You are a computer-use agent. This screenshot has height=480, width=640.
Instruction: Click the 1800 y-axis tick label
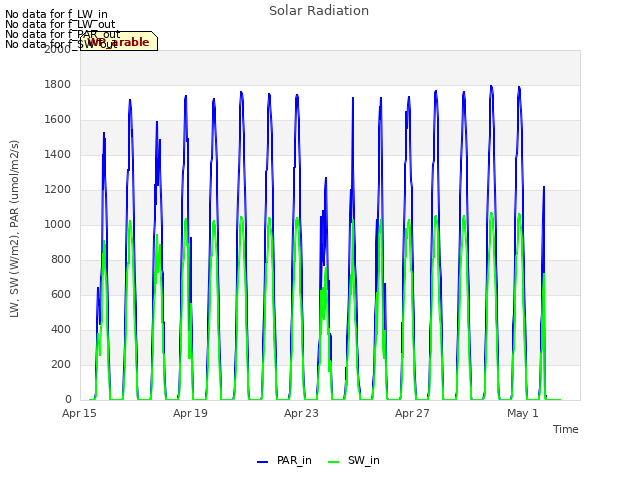(x=58, y=84)
